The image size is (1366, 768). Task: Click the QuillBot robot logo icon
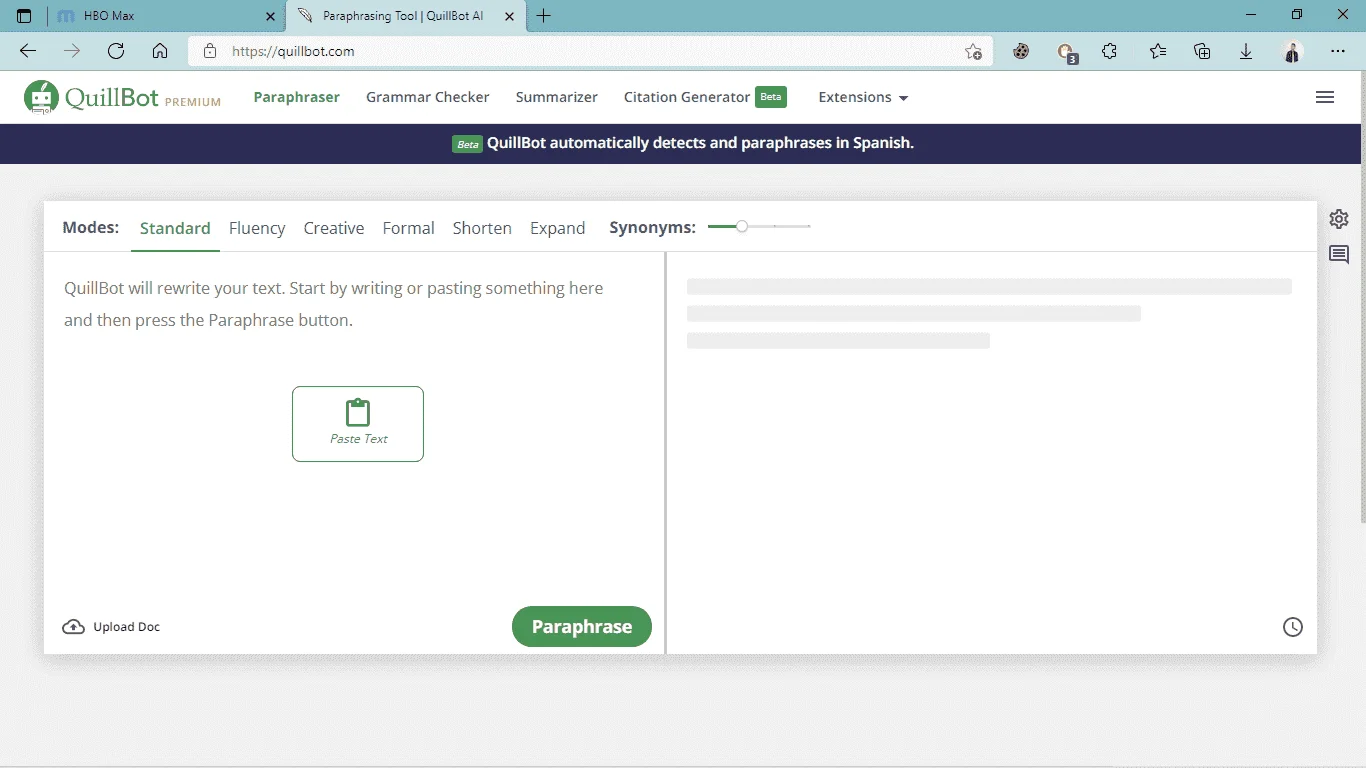(41, 97)
